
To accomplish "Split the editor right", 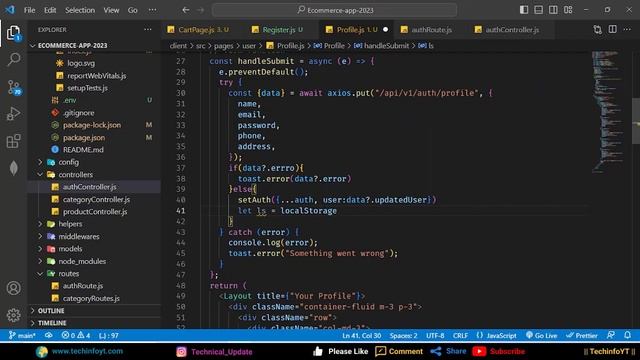I will pos(613,29).
